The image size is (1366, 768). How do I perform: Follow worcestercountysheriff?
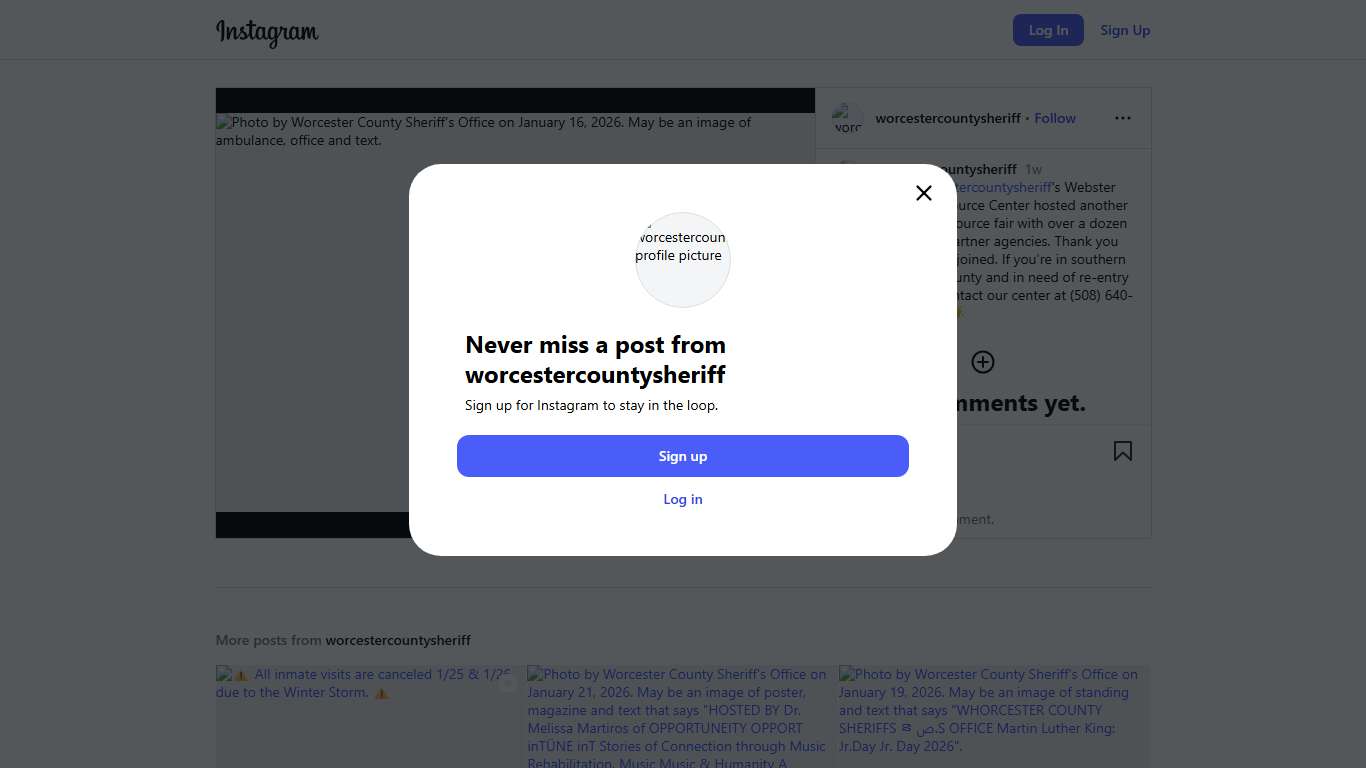tap(1055, 118)
